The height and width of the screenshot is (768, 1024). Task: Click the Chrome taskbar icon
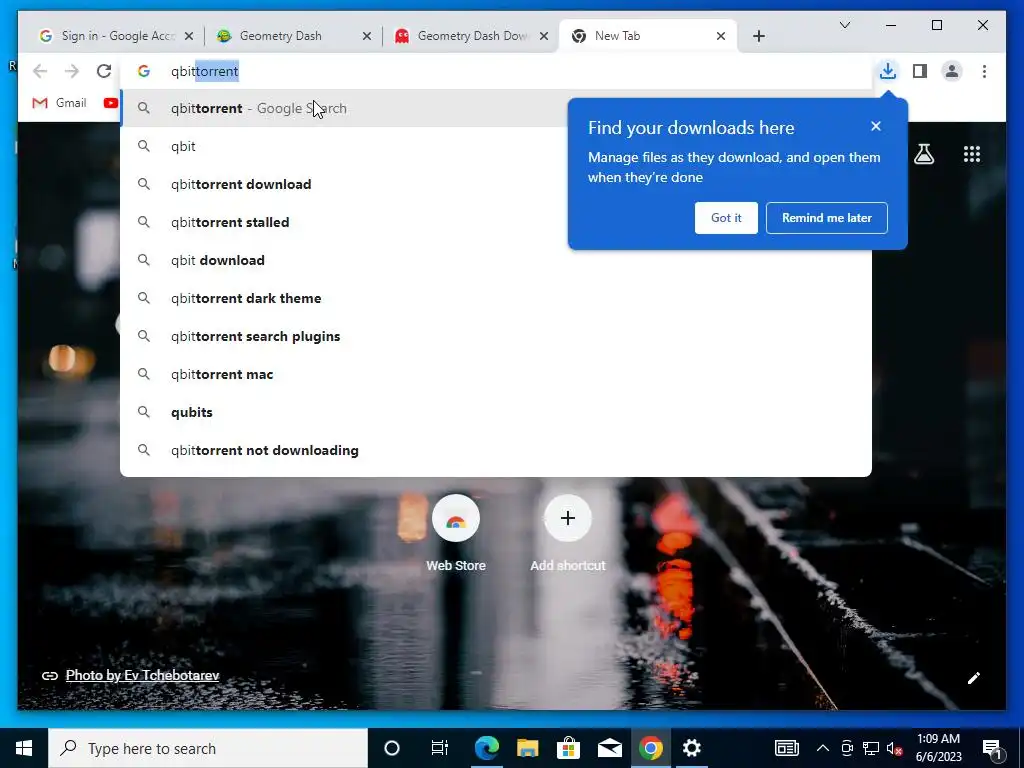[x=650, y=748]
